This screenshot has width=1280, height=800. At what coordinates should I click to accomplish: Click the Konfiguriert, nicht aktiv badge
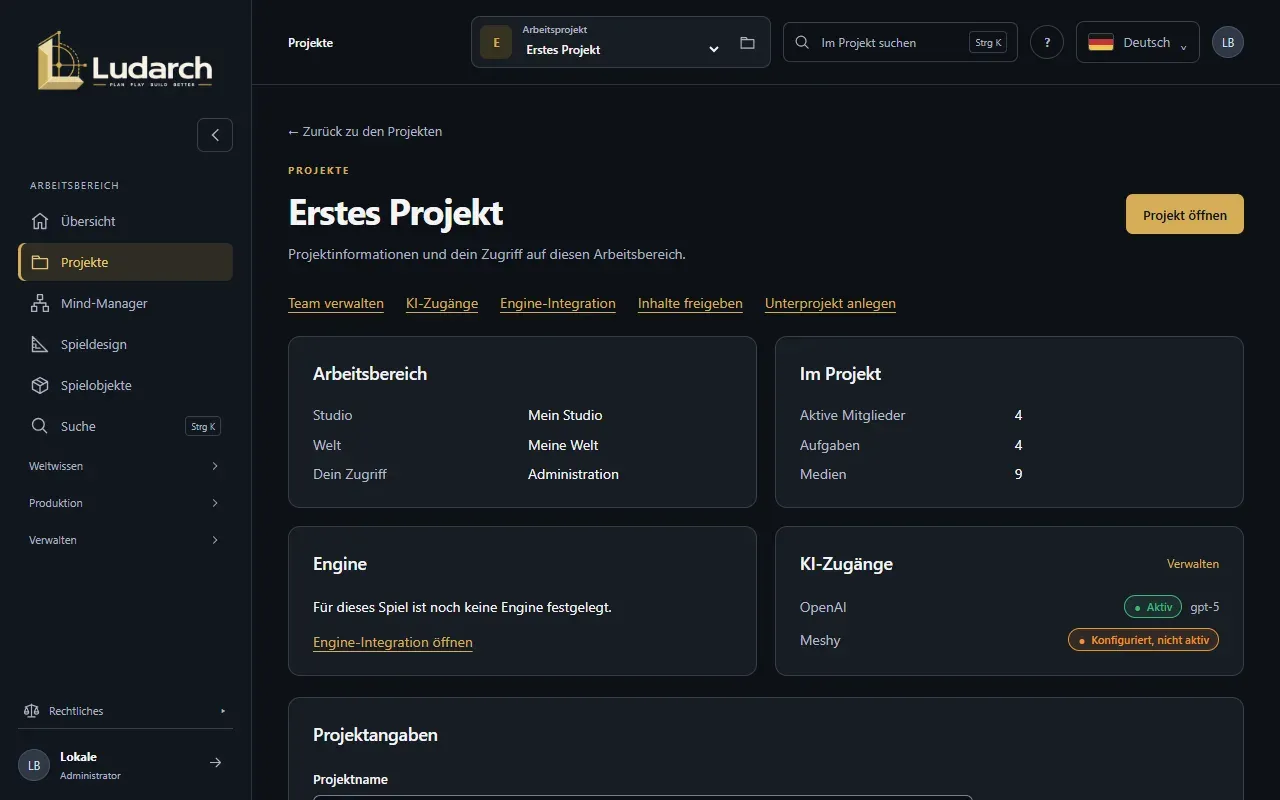point(1143,640)
